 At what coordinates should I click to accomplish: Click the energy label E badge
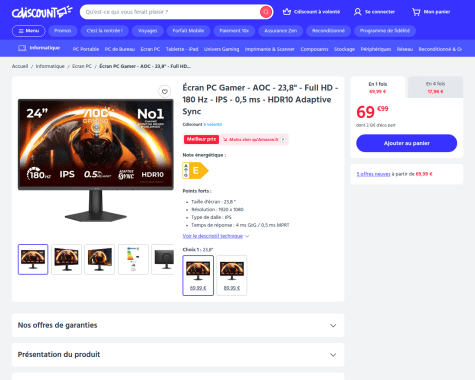click(x=196, y=170)
